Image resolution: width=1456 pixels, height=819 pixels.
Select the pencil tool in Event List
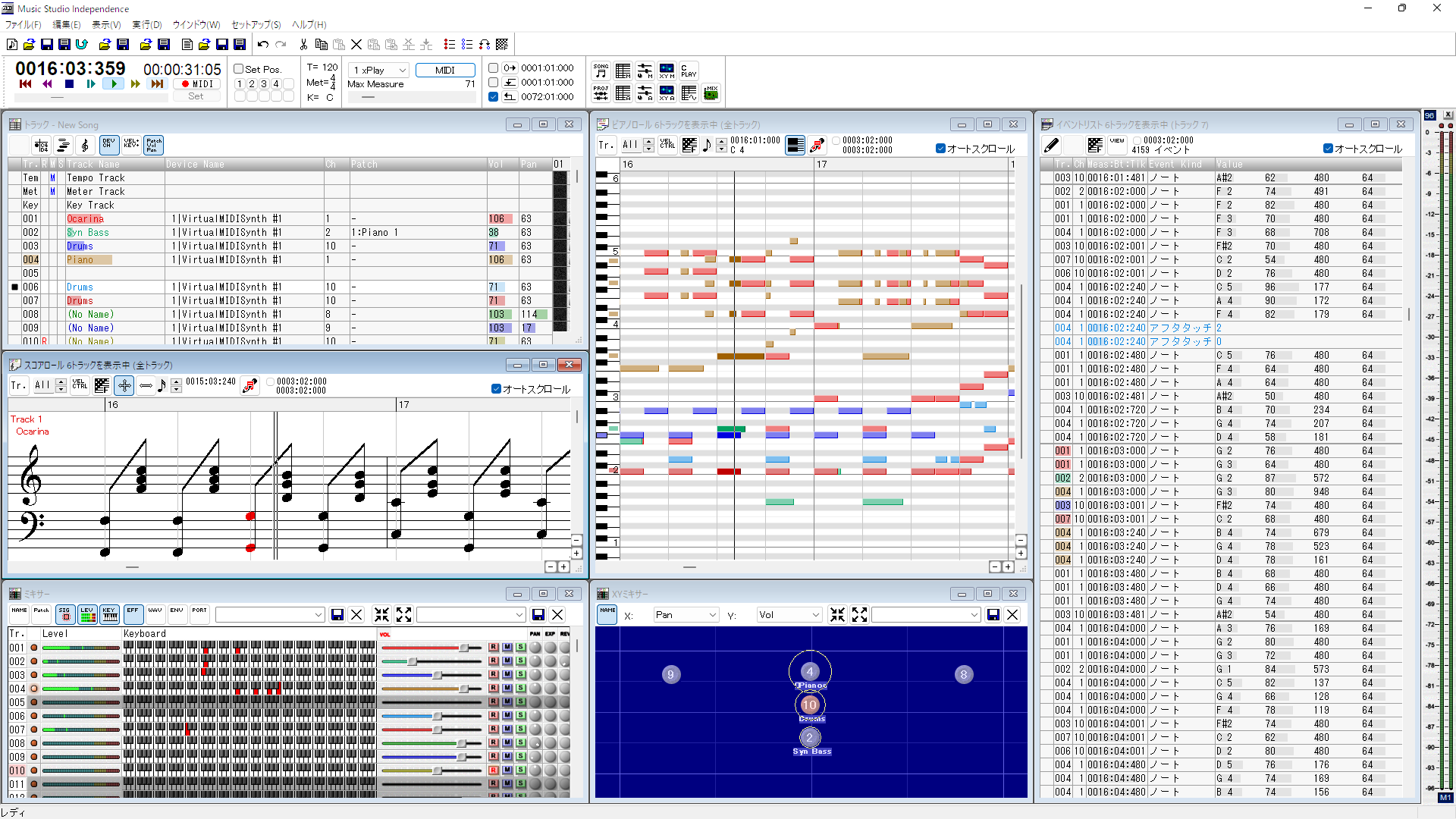pos(1051,145)
